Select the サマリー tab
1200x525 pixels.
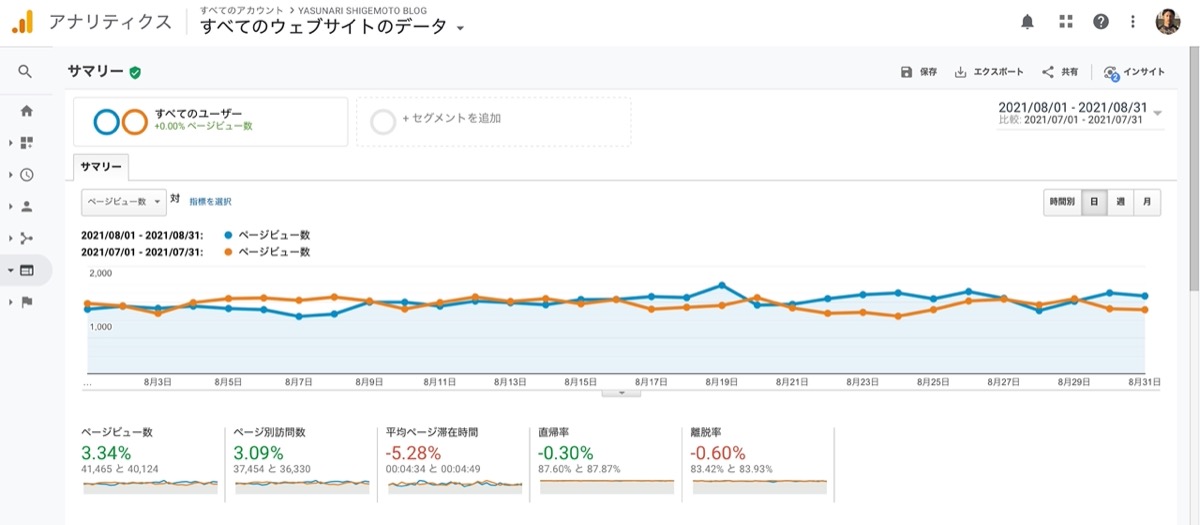[x=101, y=168]
